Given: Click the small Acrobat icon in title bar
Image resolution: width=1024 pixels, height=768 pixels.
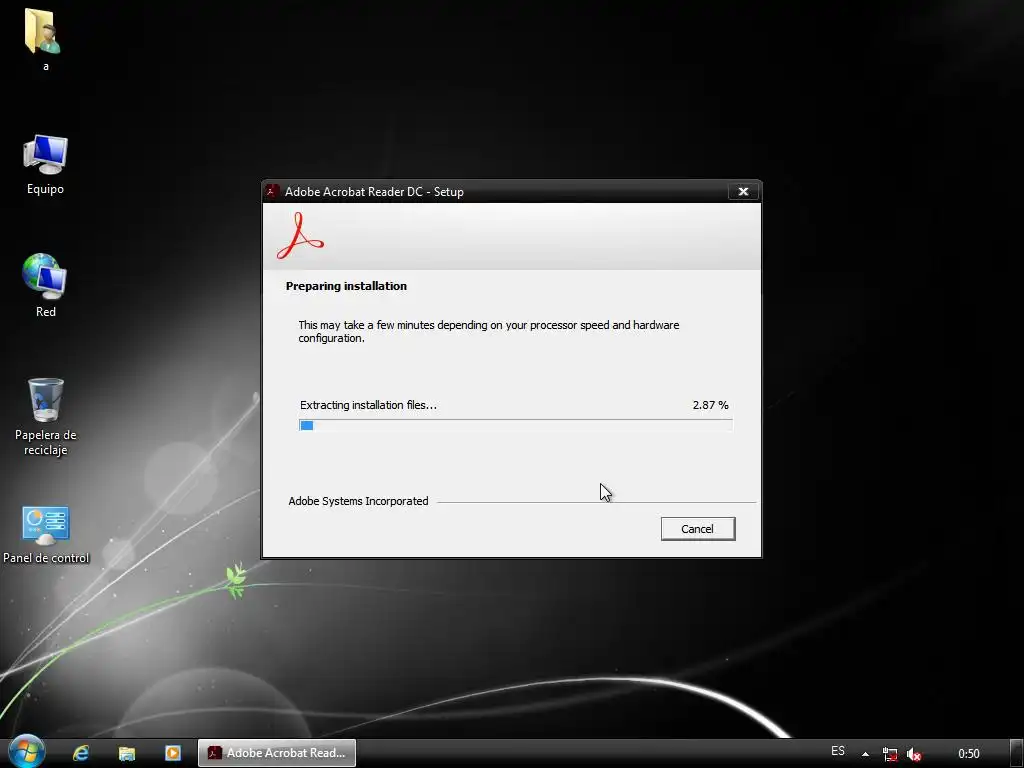Looking at the screenshot, I should coord(272,191).
